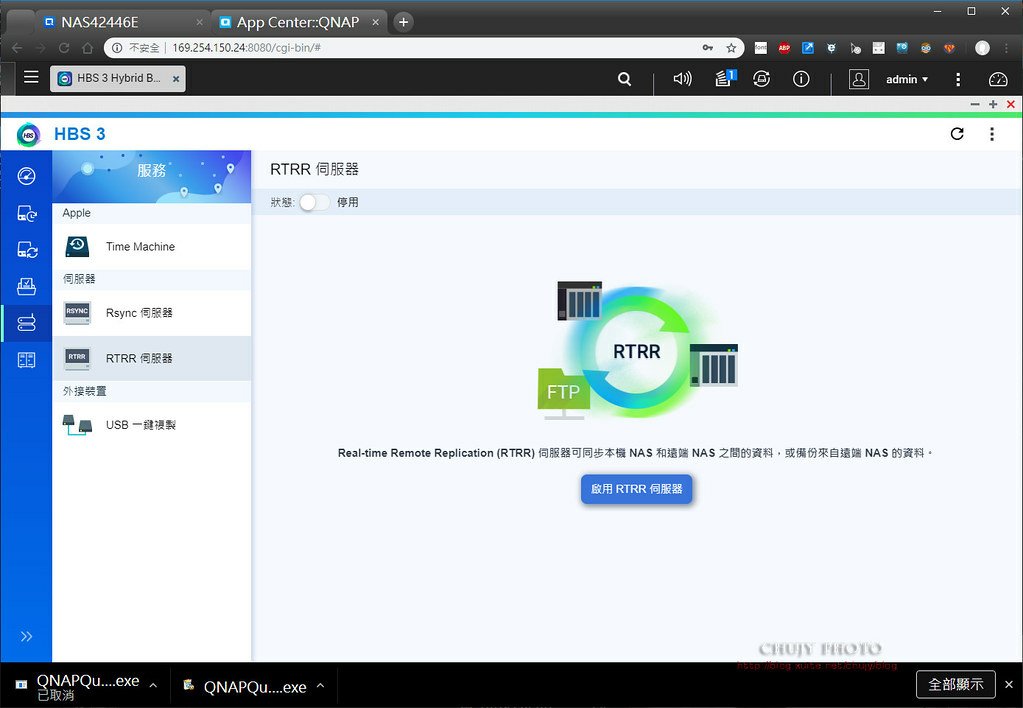Maximize the HBS 3 app window with plus

coord(993,104)
